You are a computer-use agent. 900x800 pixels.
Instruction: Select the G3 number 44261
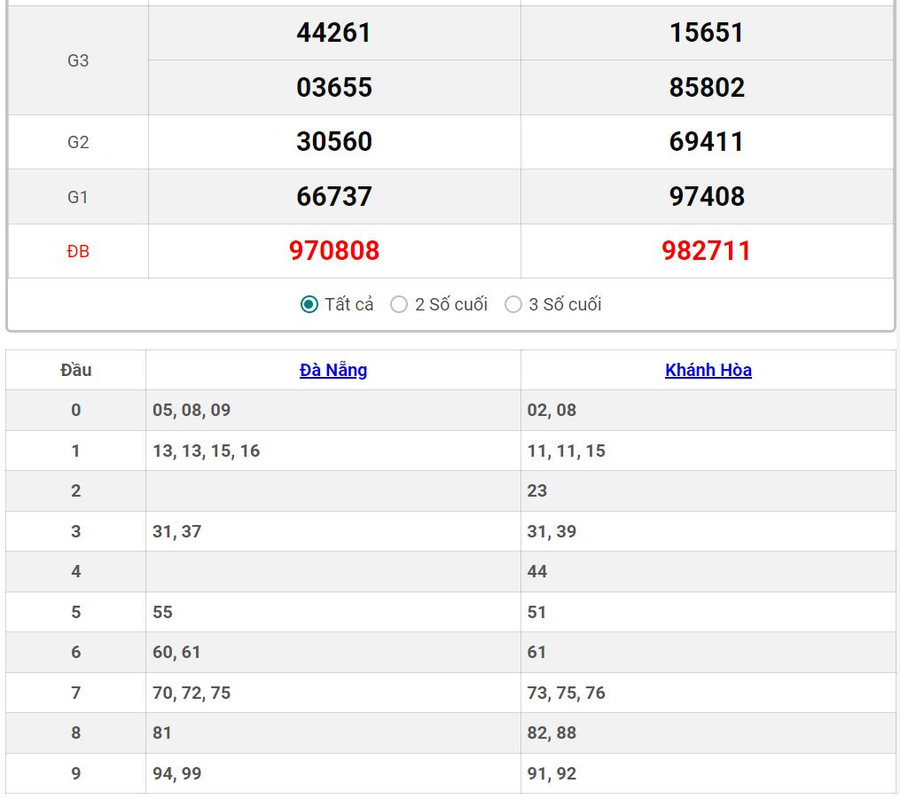click(334, 33)
